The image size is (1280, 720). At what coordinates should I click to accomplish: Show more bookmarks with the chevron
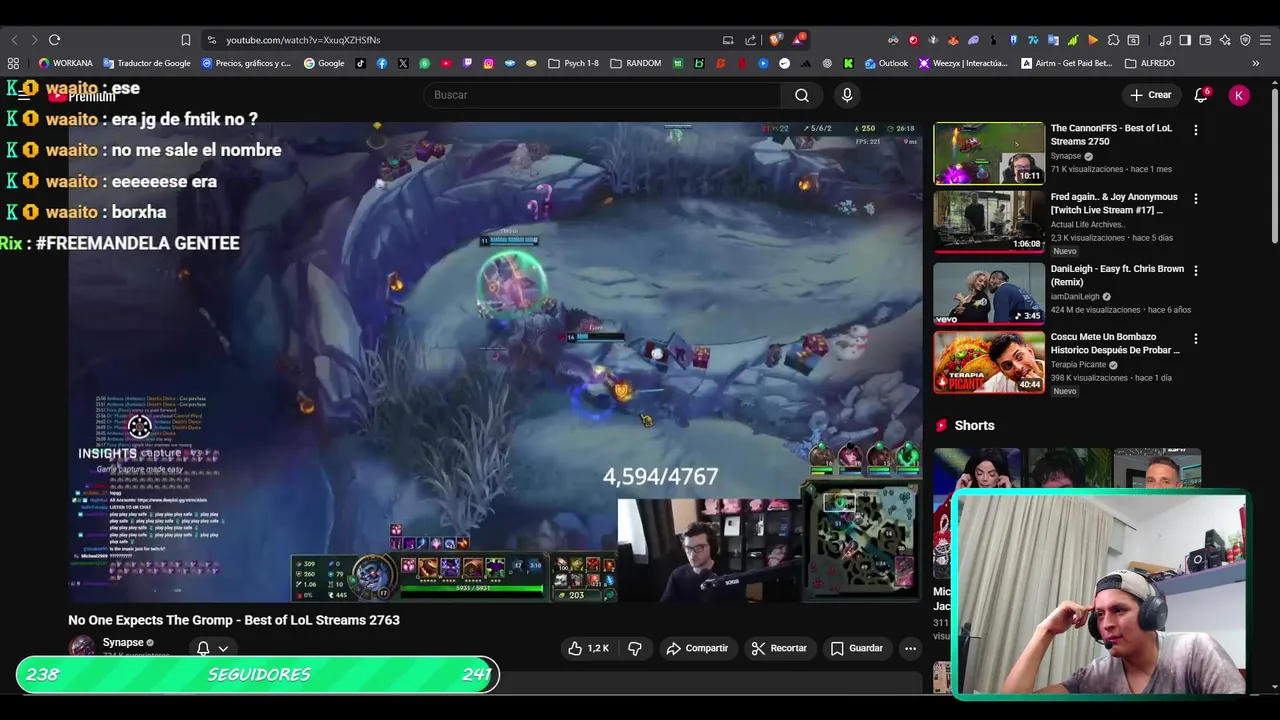point(1256,63)
